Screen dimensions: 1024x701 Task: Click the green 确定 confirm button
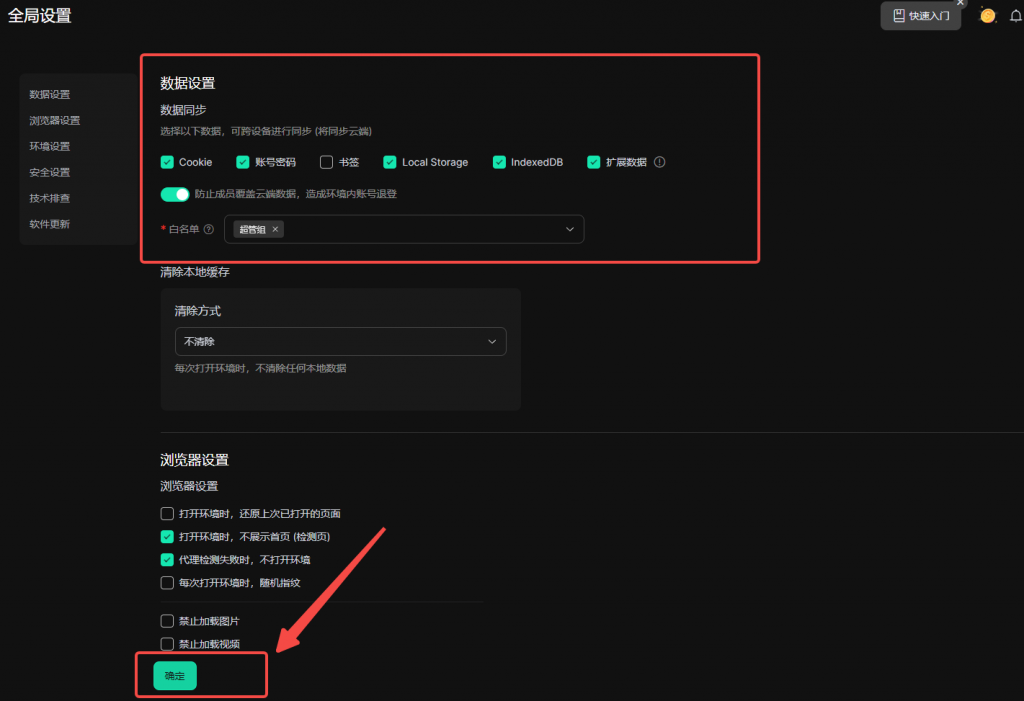175,676
